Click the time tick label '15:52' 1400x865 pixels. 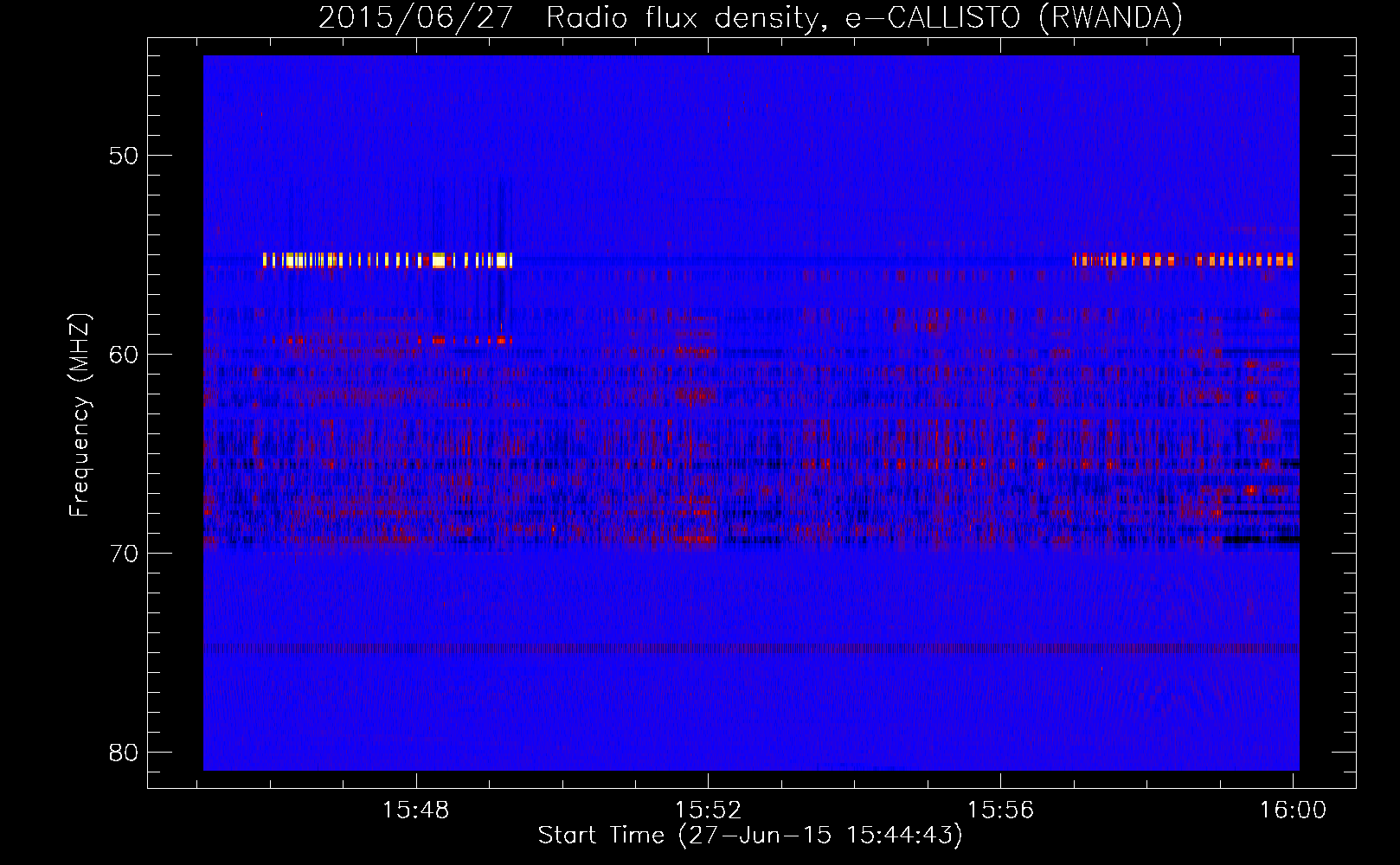[x=709, y=810]
